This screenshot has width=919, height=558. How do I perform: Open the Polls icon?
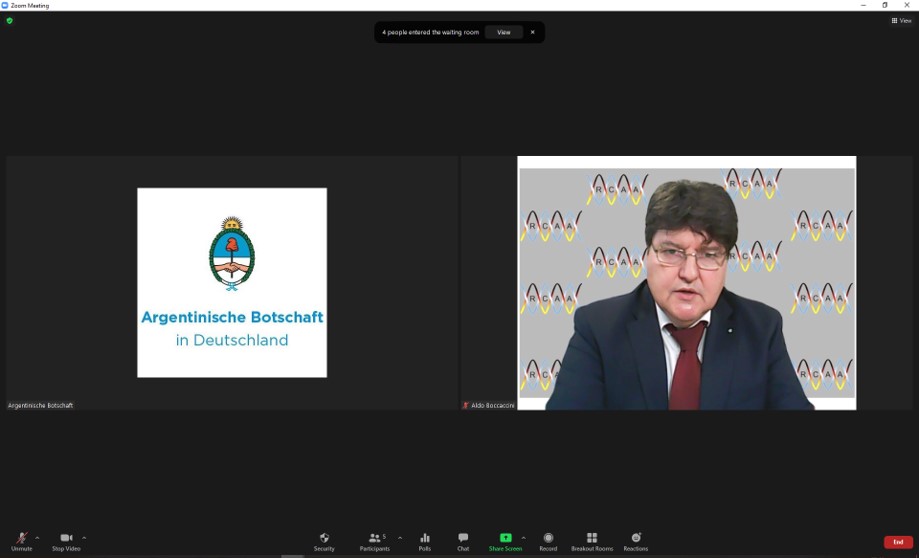point(425,542)
